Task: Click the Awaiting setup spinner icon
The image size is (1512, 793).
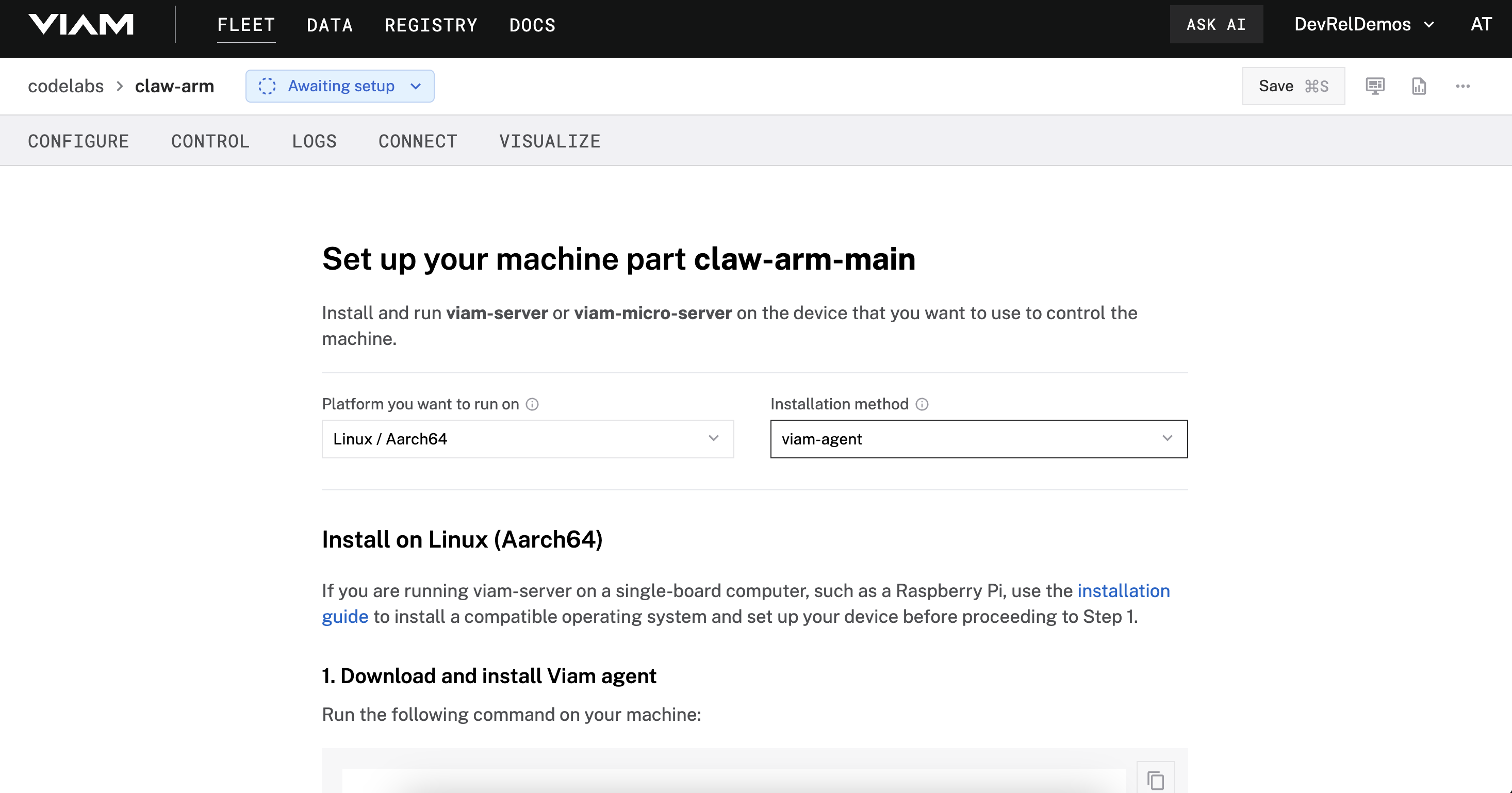Action: (267, 86)
